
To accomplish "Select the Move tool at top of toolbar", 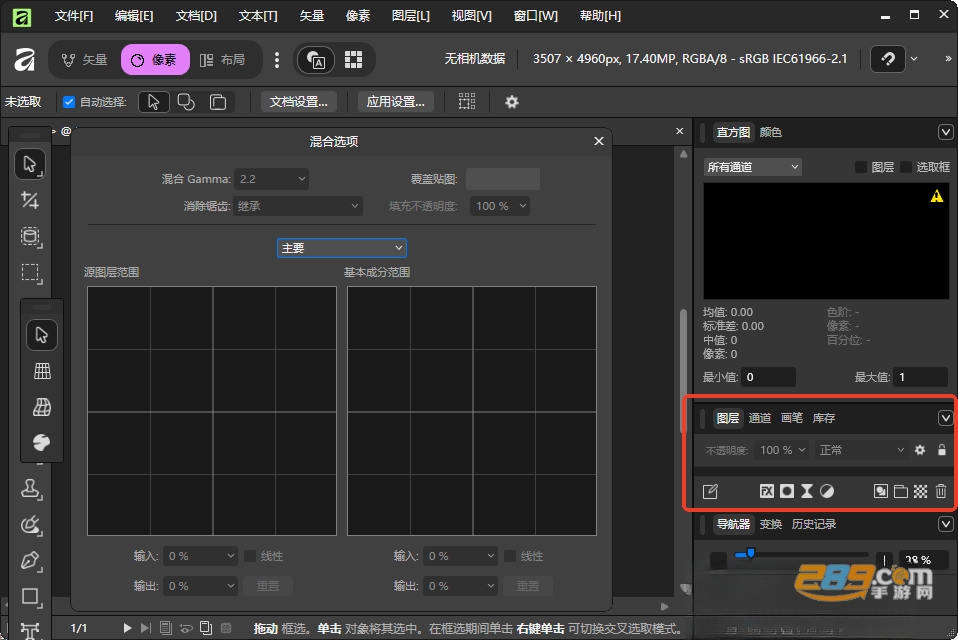I will (x=30, y=164).
